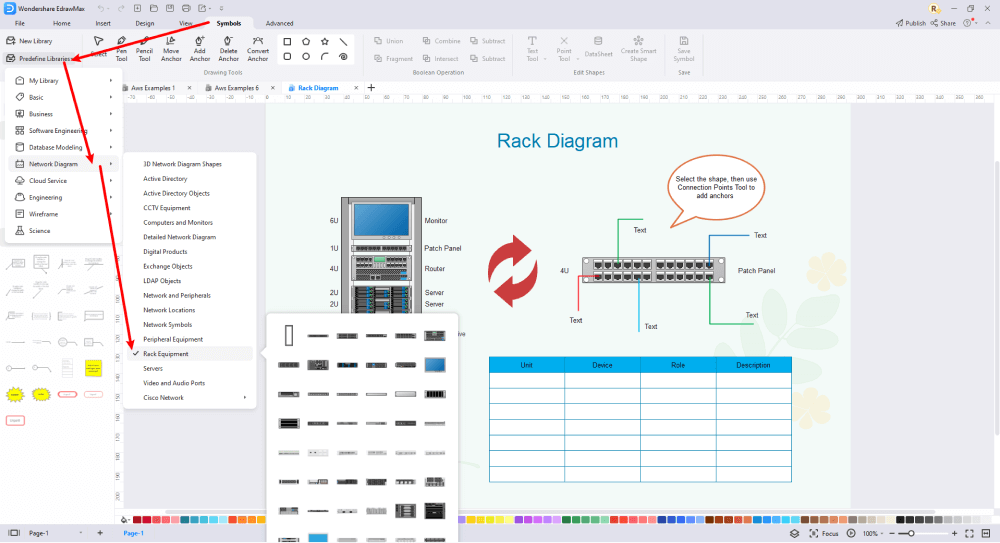Toggle Focus mode
Image resolution: width=1000 pixels, height=543 pixels.
pyautogui.click(x=823, y=533)
